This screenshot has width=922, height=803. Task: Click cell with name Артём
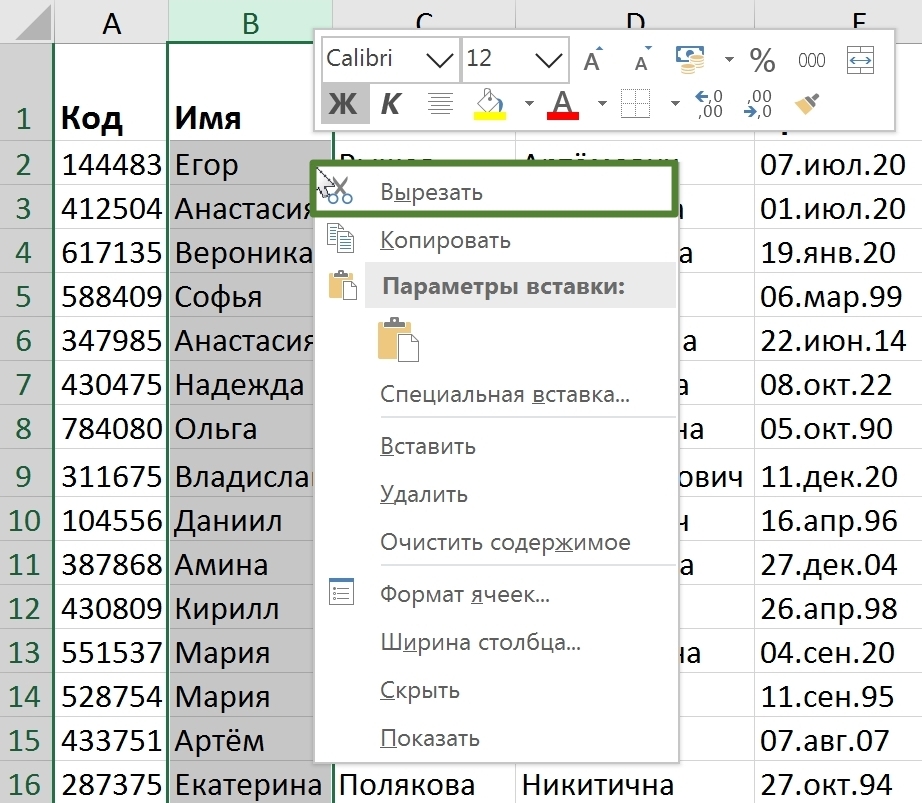(x=242, y=740)
